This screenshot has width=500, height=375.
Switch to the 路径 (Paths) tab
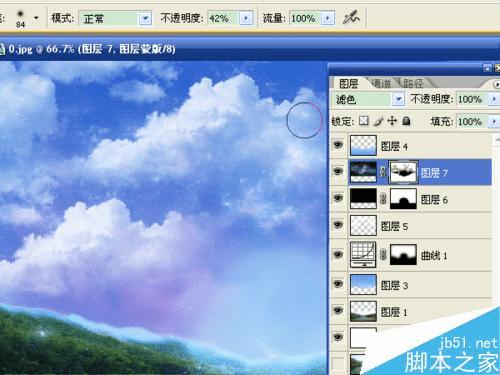pos(413,83)
